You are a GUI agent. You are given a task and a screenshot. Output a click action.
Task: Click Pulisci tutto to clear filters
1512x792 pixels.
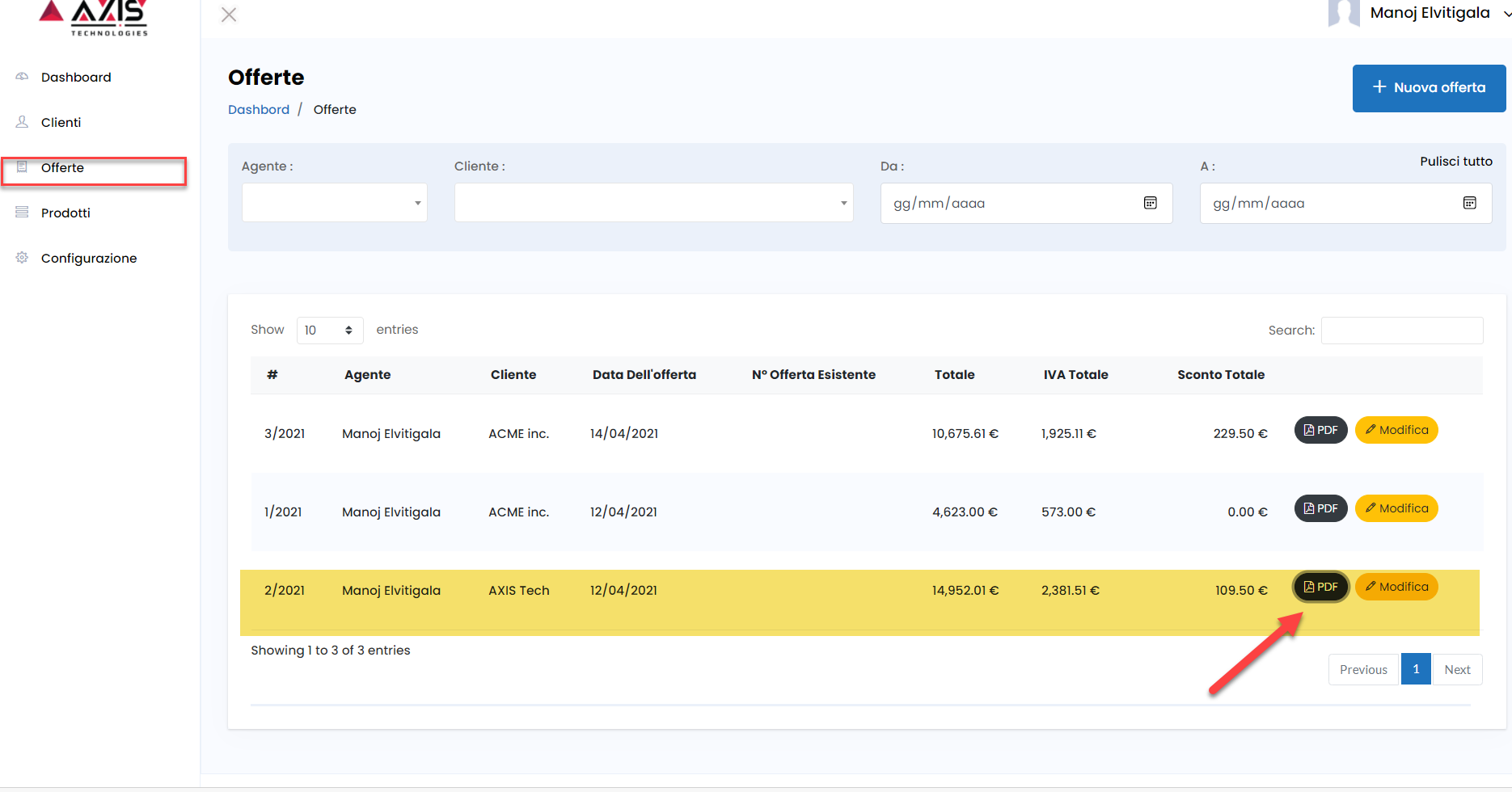click(1456, 162)
